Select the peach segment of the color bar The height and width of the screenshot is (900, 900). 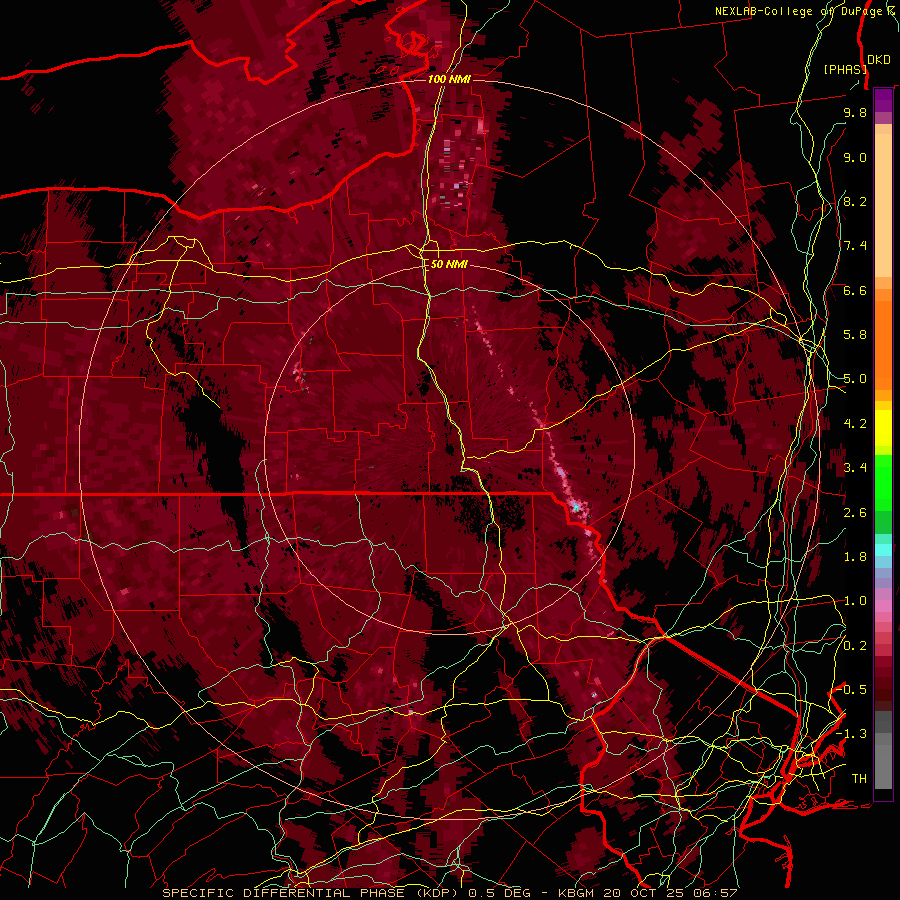point(883,205)
